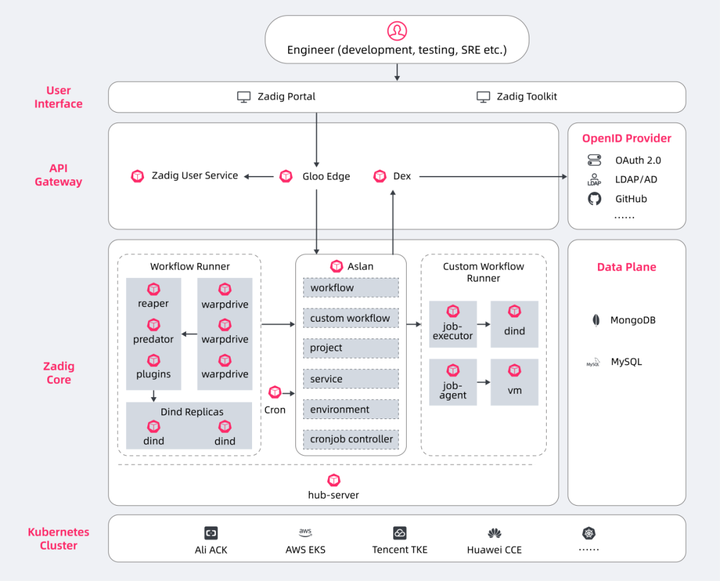
Task: Click the Tencent TKE icon
Action: point(400,533)
